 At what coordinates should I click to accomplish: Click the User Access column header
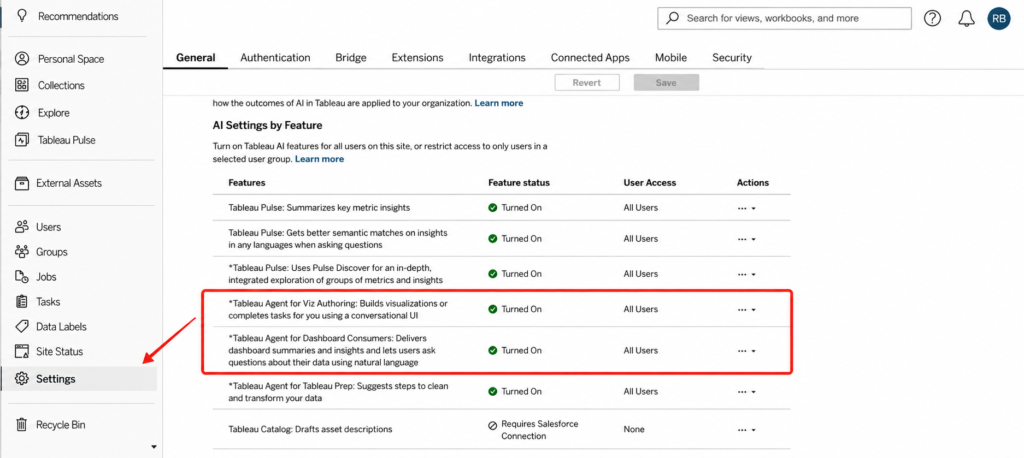tap(650, 182)
